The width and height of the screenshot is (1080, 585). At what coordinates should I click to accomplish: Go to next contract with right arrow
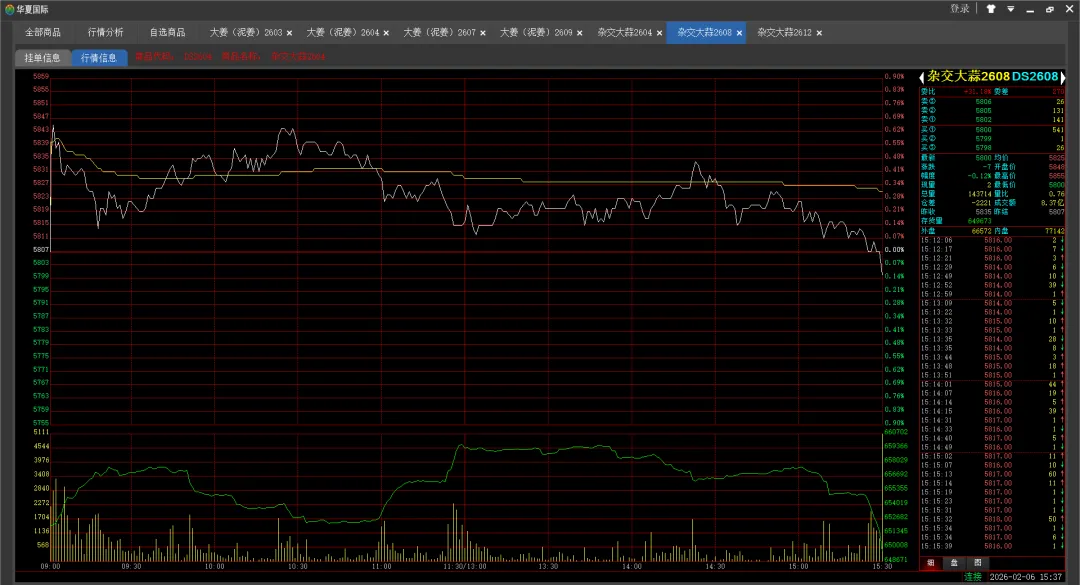[1063, 77]
